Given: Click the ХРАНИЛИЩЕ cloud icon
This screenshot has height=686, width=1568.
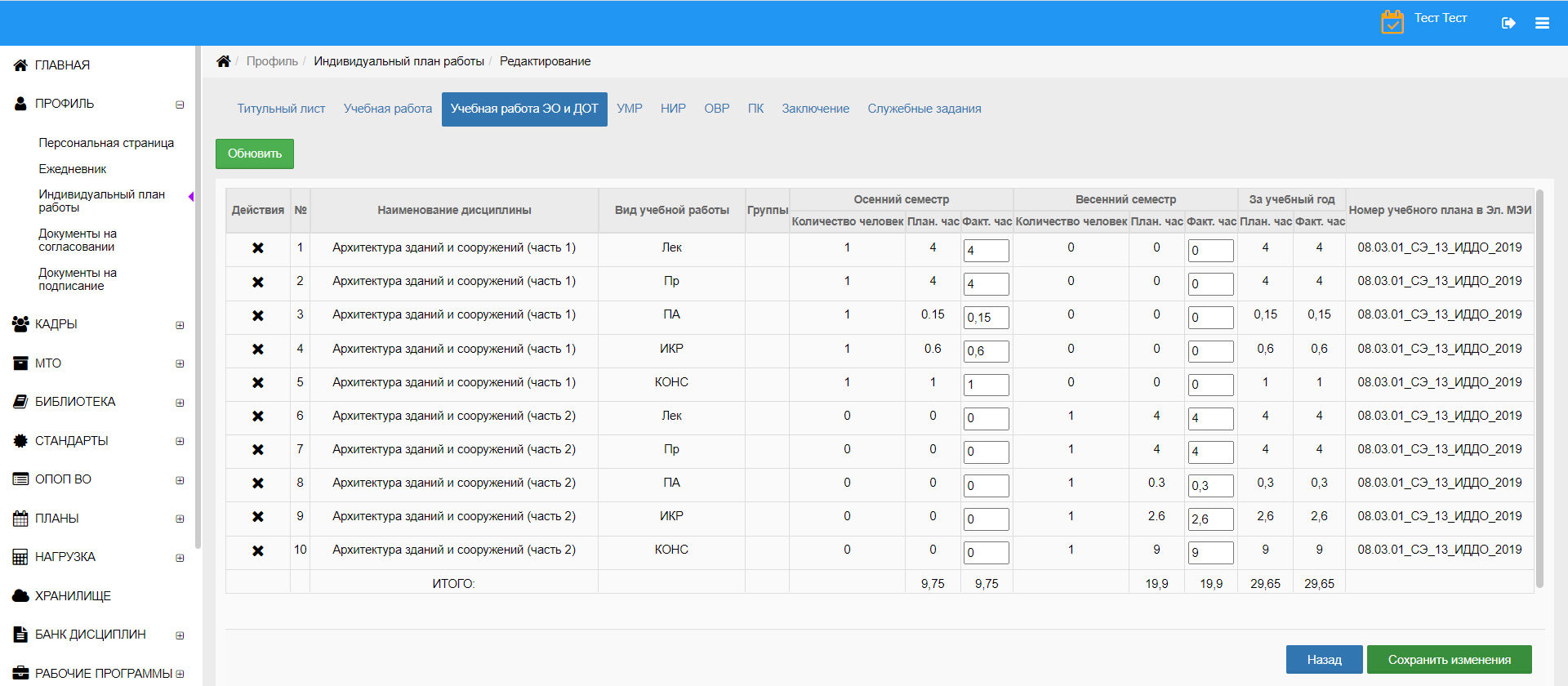Looking at the screenshot, I should pos(20,596).
